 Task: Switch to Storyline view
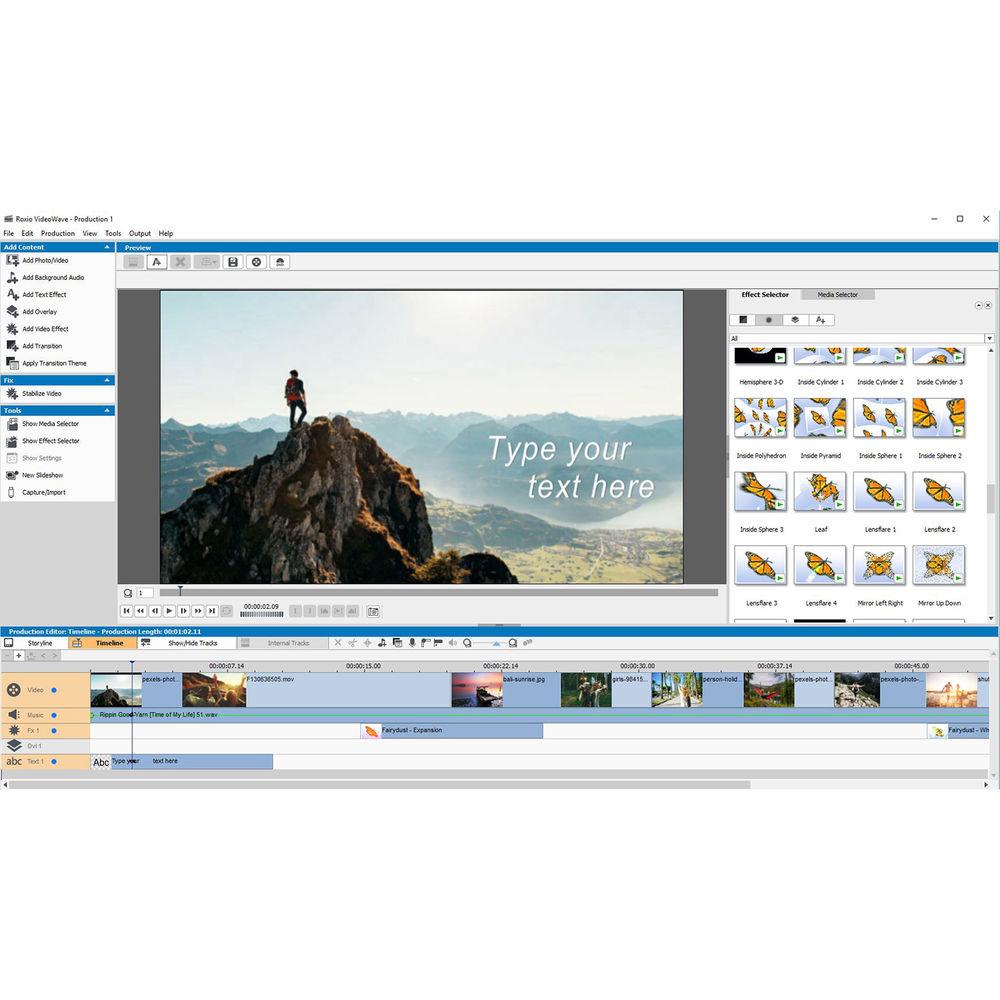tap(40, 643)
